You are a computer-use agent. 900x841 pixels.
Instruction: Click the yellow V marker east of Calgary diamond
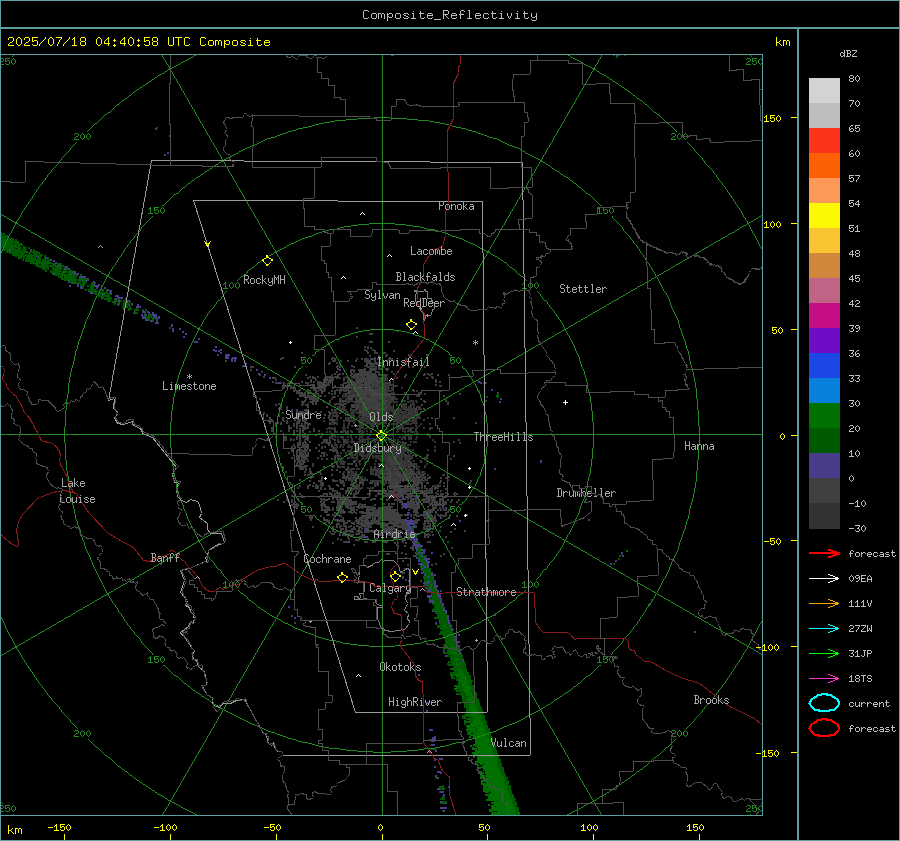415,572
